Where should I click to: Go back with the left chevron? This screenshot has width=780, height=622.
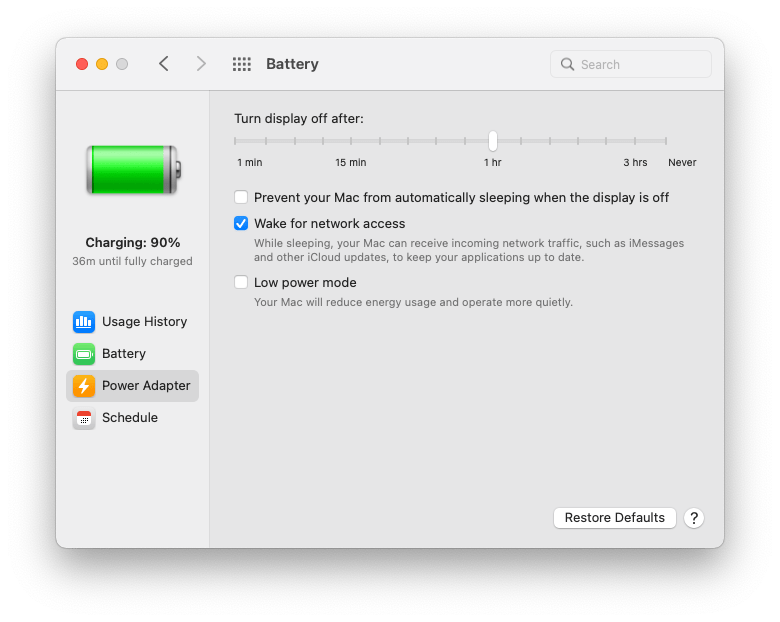164,64
